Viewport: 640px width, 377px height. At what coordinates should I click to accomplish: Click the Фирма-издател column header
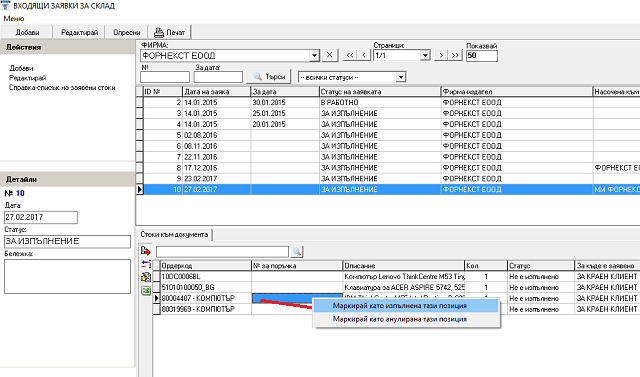coord(517,91)
